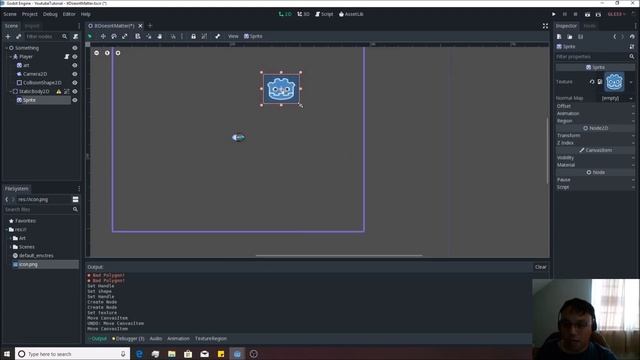640x360 pixels.
Task: Load existing resource in Inspector
Action: pyautogui.click(x=570, y=37)
